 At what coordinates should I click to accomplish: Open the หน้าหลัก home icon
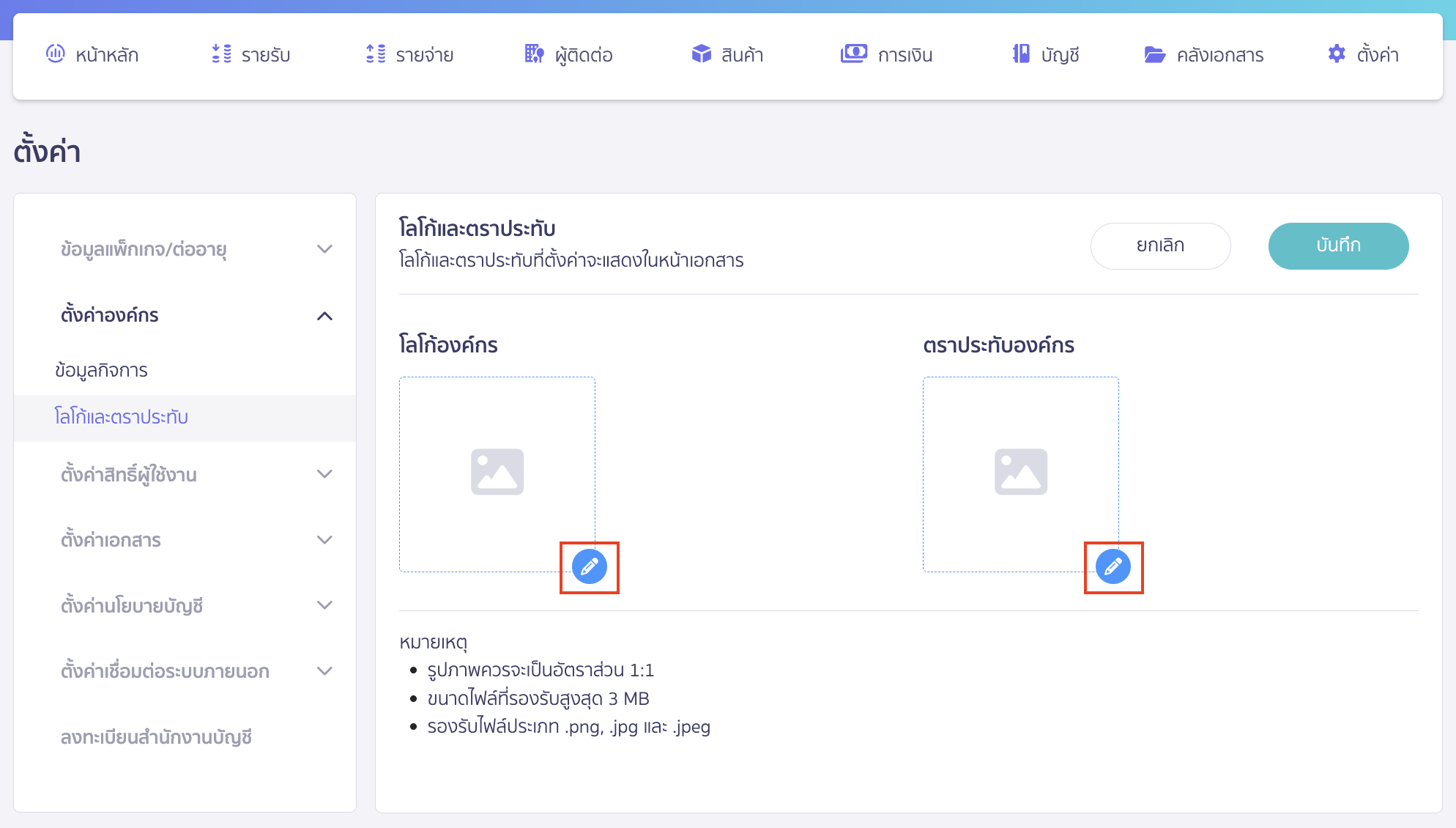tap(55, 53)
